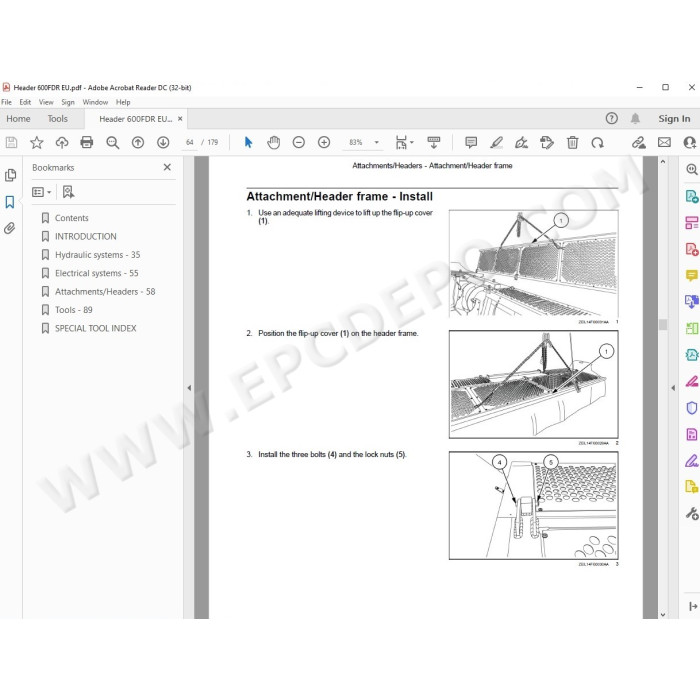Print the document with printer icon
The height and width of the screenshot is (700, 700).
coord(87,142)
